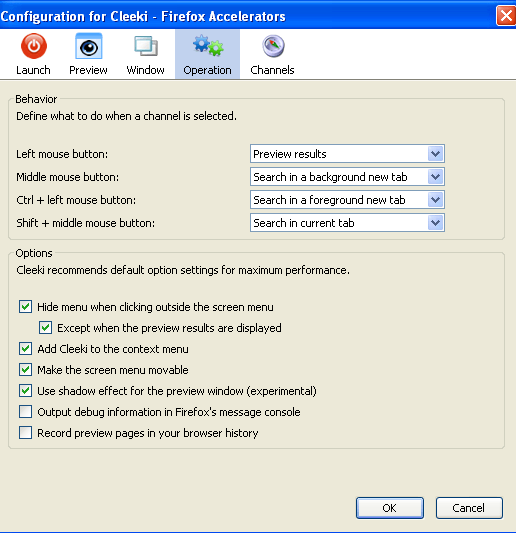Click the 'Define what to do when a channel is selected.' text
The height and width of the screenshot is (533, 516).
[x=126, y=116]
